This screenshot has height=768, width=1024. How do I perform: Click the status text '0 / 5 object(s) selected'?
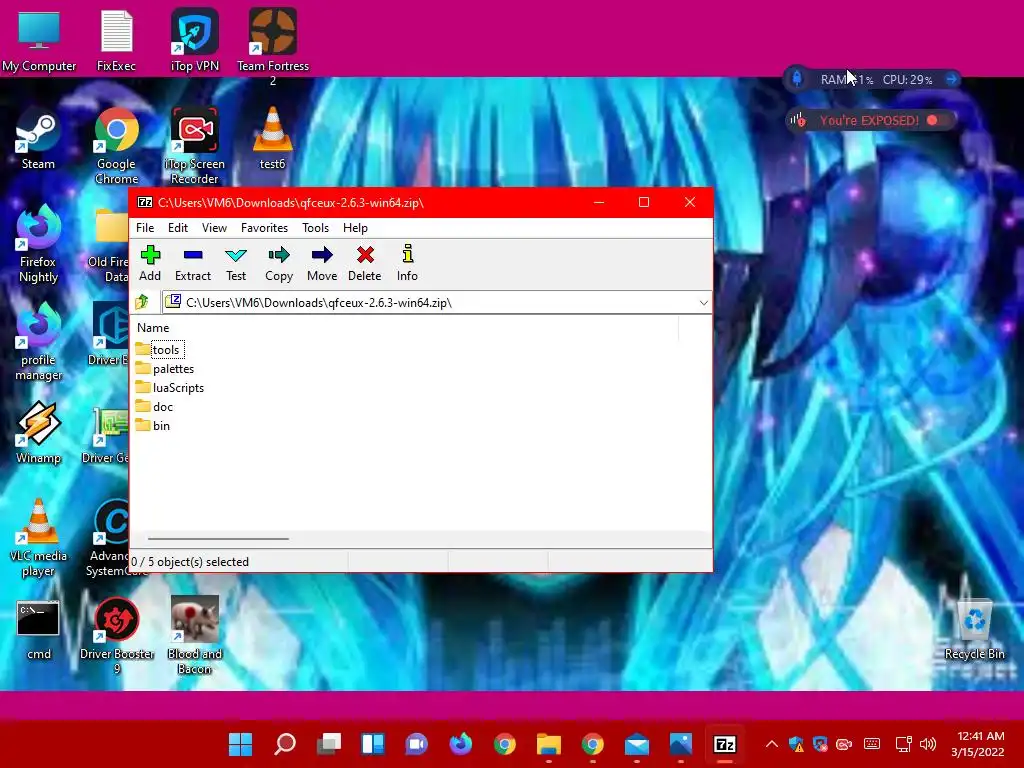(x=190, y=562)
